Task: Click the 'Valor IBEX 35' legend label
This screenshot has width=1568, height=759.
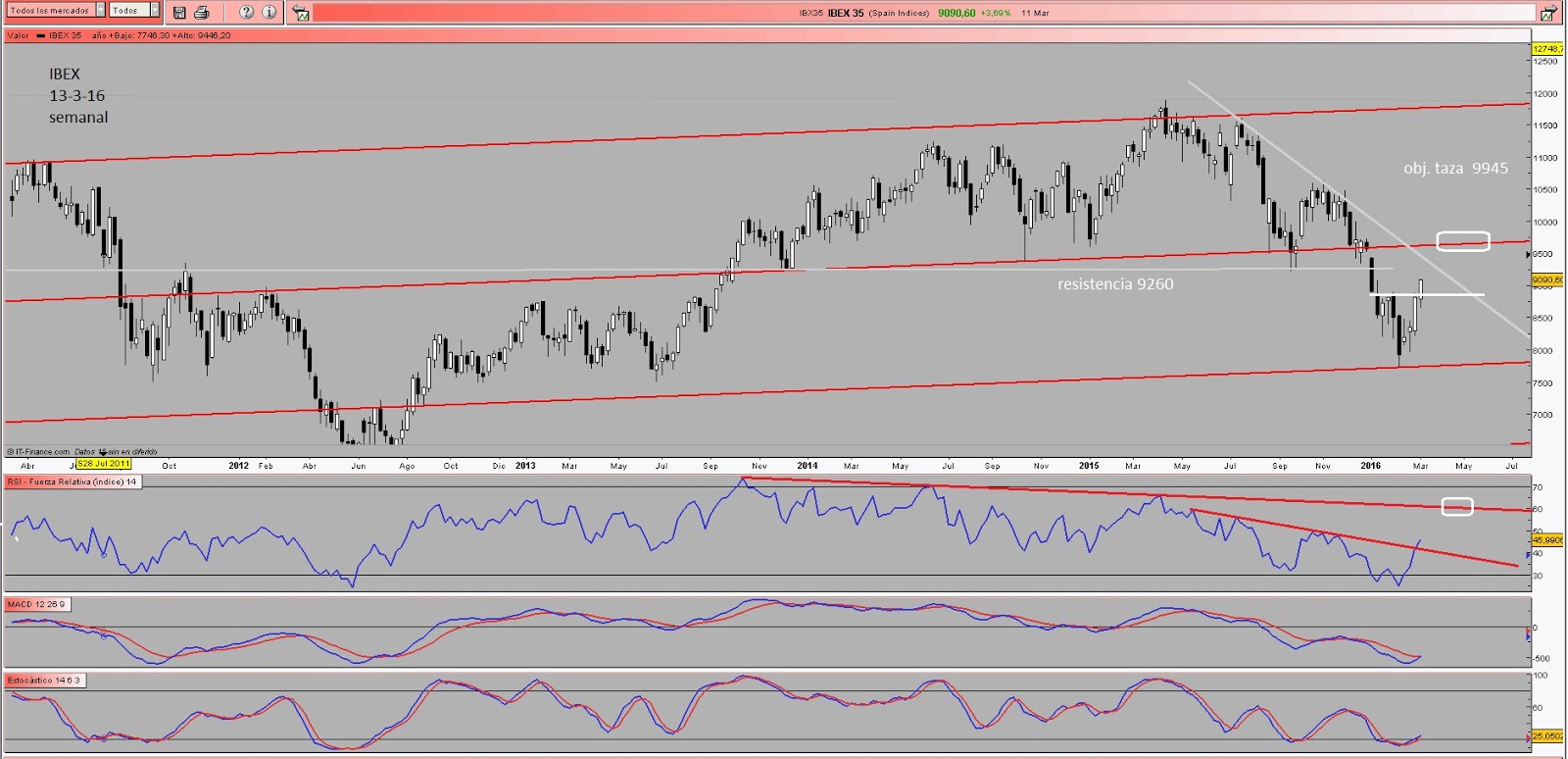Action: coord(44,35)
